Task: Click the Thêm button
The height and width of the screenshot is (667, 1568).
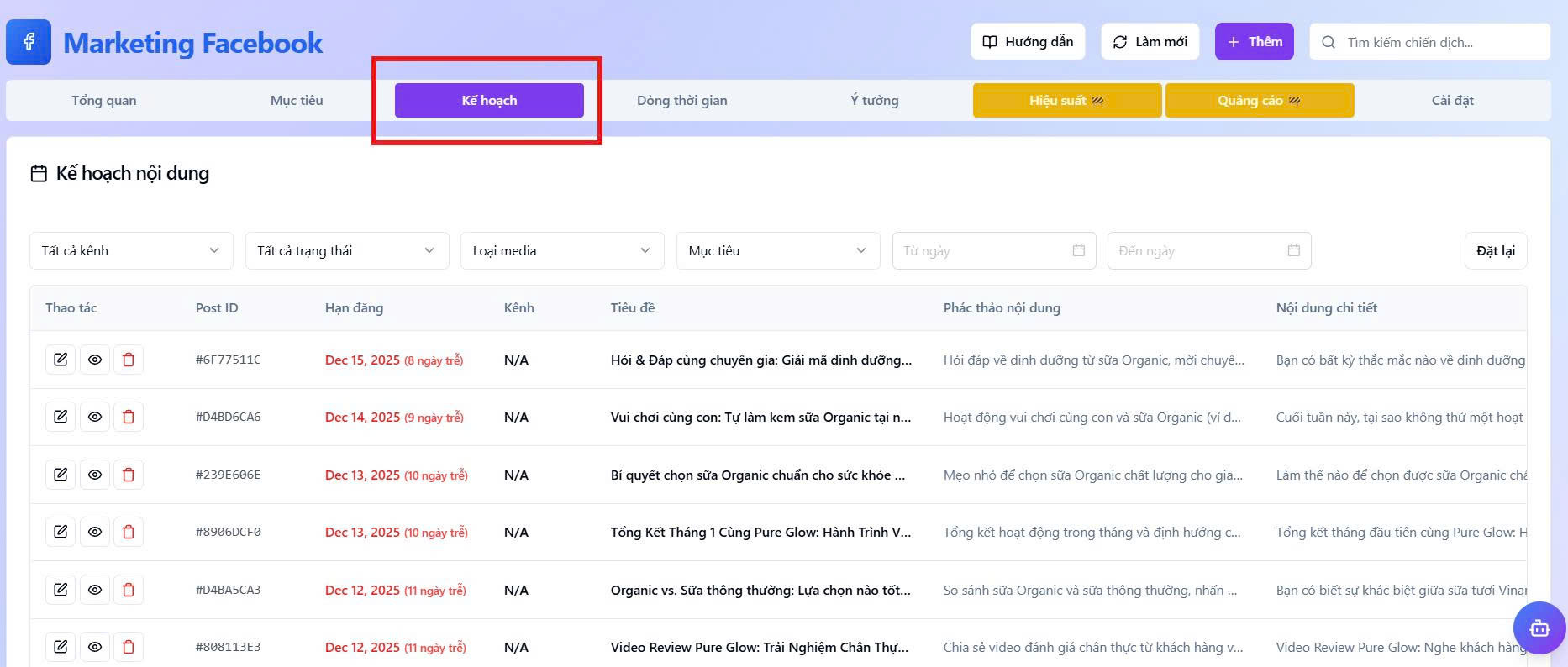Action: pyautogui.click(x=1254, y=42)
